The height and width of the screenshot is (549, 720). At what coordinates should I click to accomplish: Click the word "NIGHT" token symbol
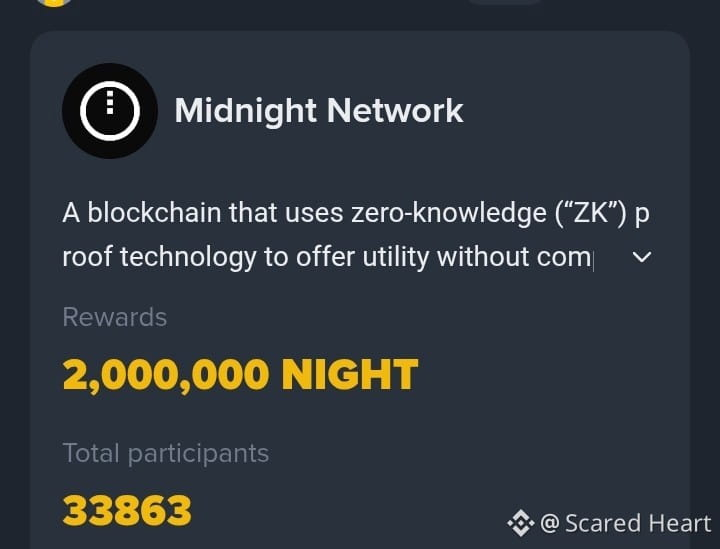[x=350, y=375]
